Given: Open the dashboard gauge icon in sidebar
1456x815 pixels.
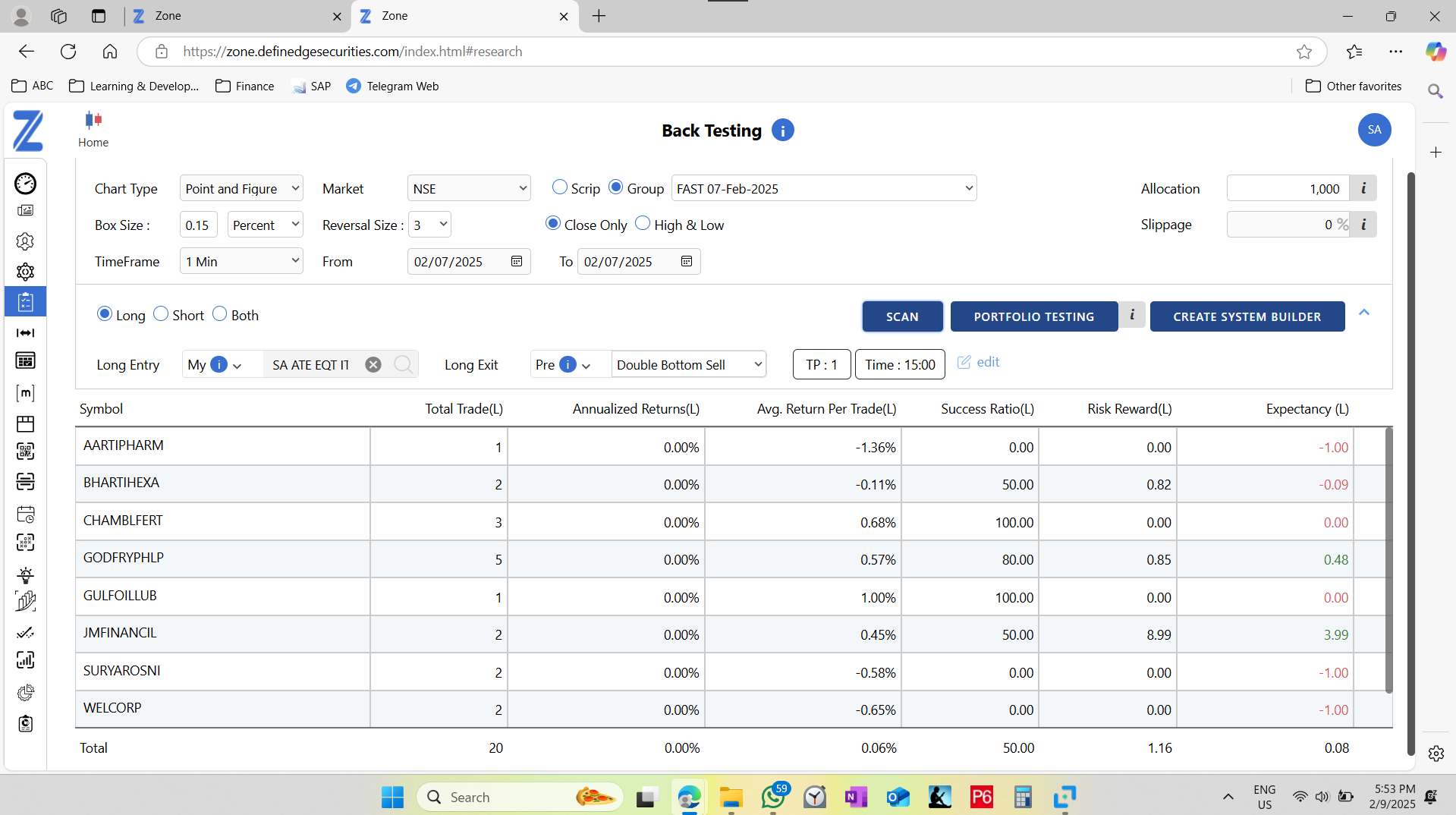Looking at the screenshot, I should pyautogui.click(x=25, y=183).
